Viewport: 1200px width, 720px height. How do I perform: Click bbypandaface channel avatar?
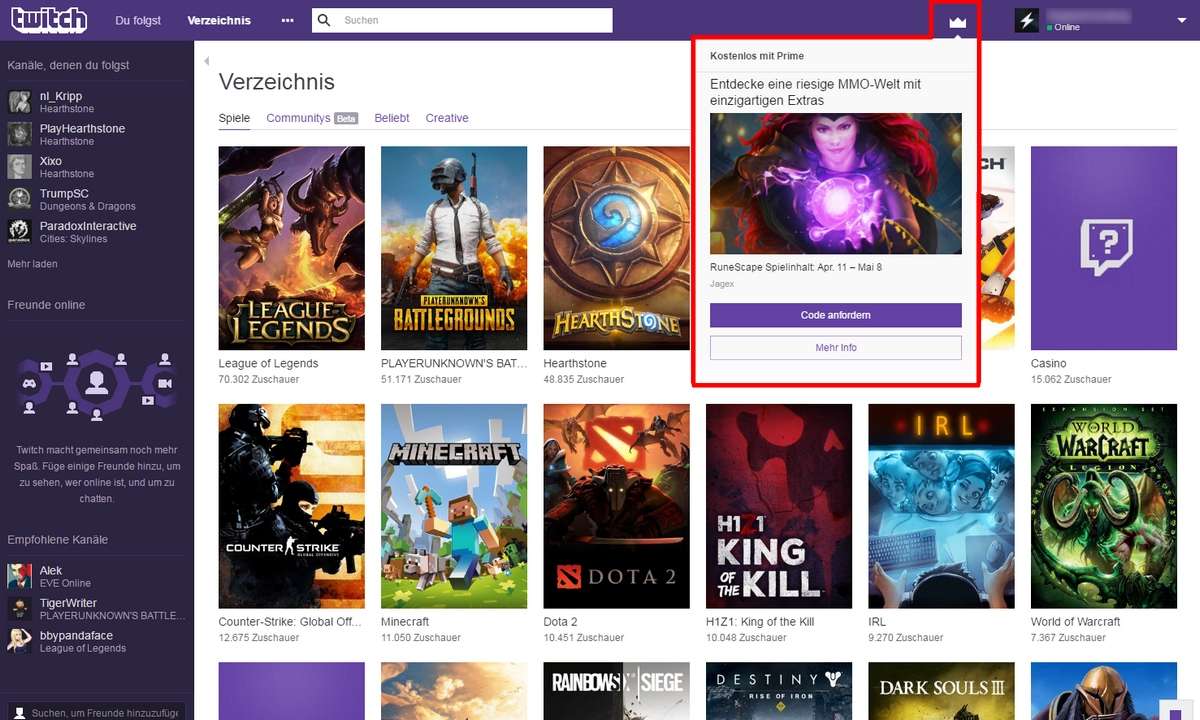[20, 641]
